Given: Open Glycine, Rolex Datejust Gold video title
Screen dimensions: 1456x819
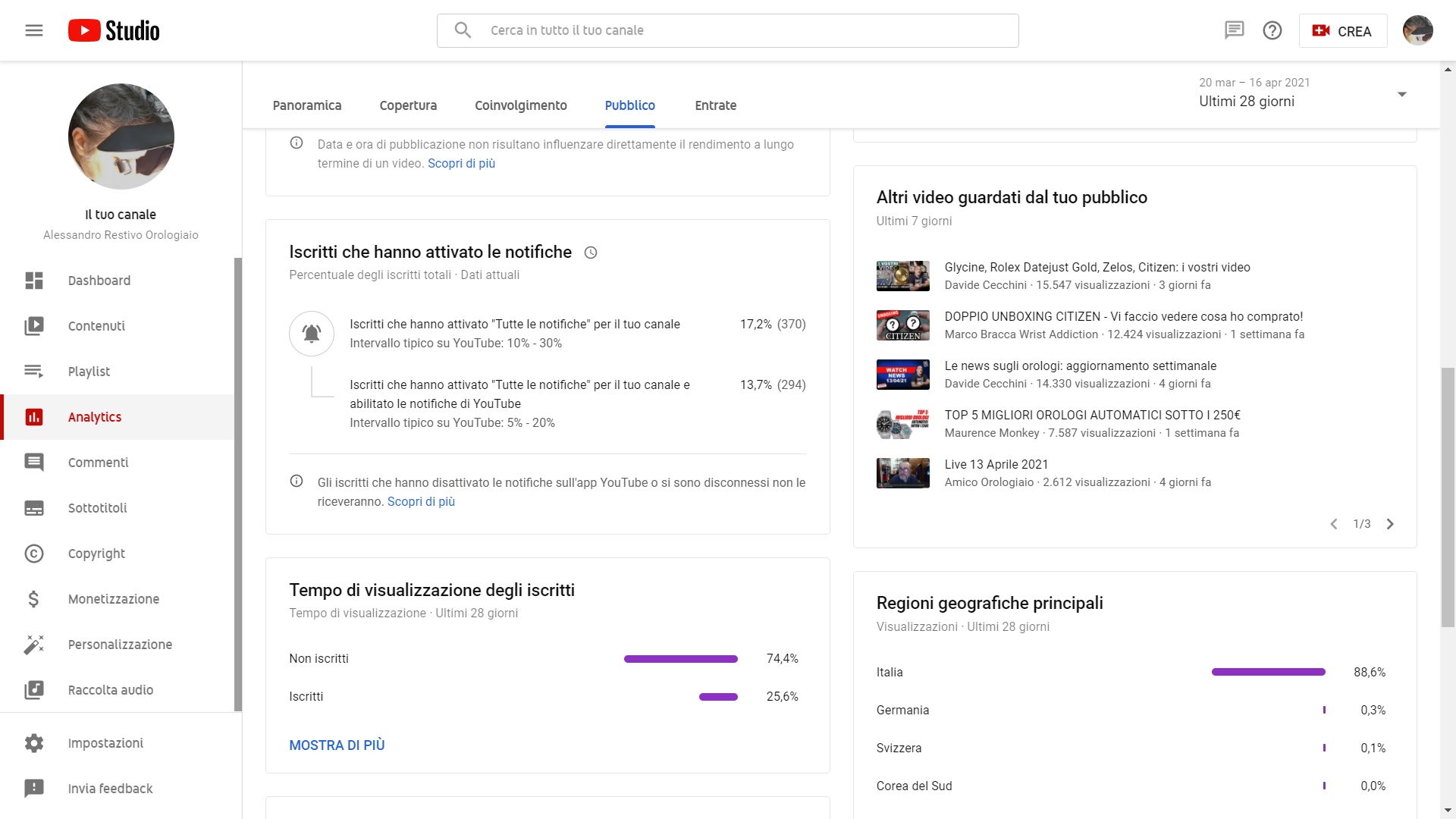Looking at the screenshot, I should pyautogui.click(x=1097, y=267).
